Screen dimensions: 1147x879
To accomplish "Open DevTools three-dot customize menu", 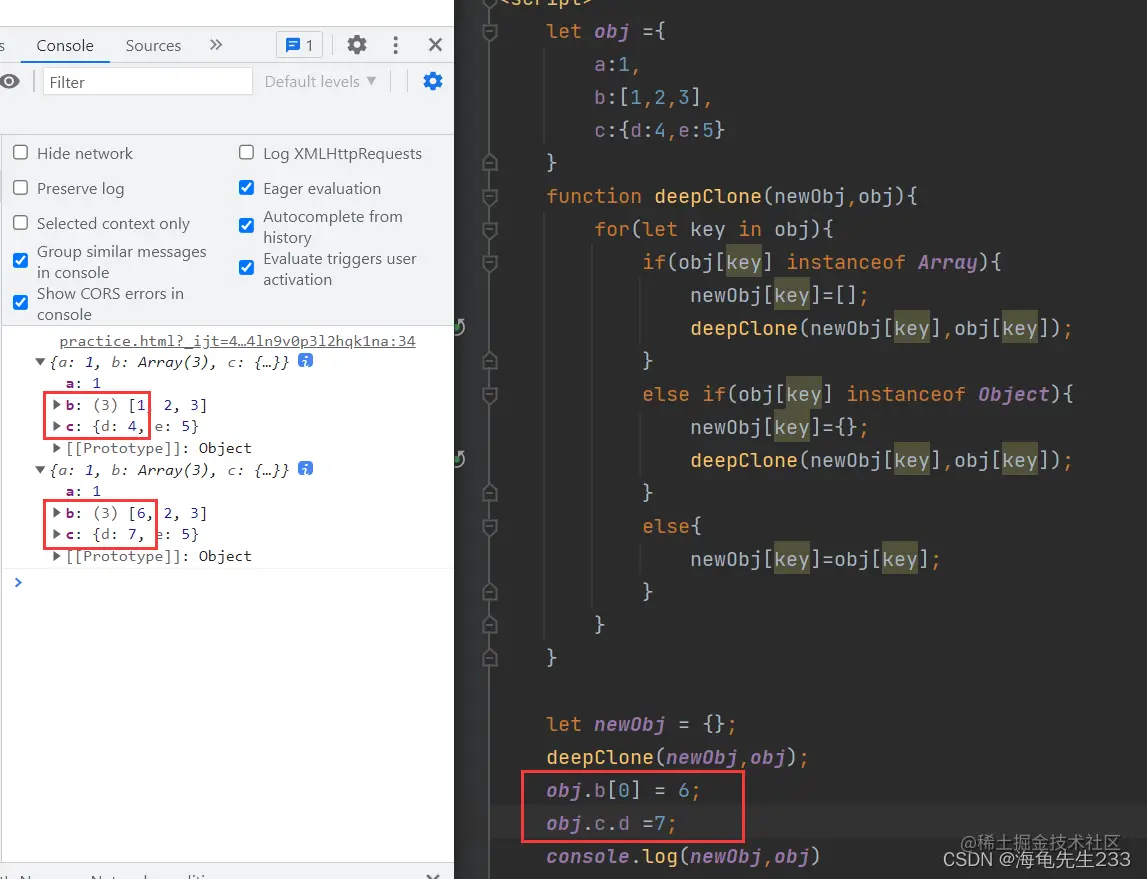I will point(396,45).
